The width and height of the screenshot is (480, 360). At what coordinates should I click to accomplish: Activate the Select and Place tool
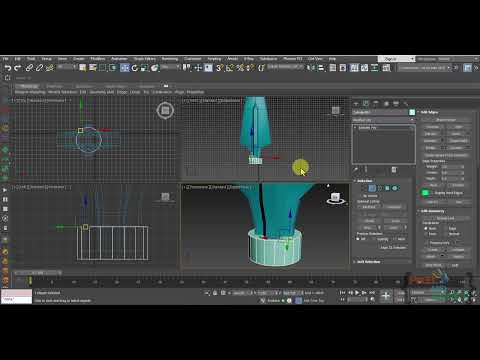pyautogui.click(x=155, y=68)
